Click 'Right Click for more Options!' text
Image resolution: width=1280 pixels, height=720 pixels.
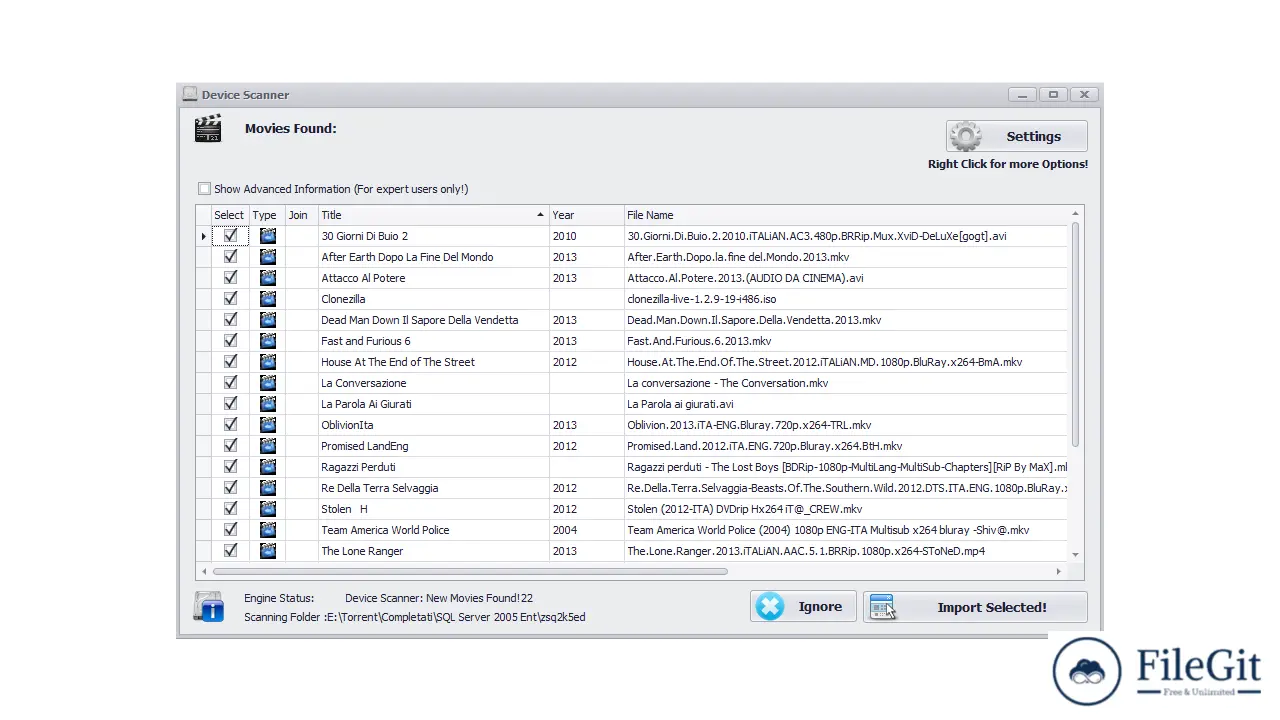[x=1008, y=164]
